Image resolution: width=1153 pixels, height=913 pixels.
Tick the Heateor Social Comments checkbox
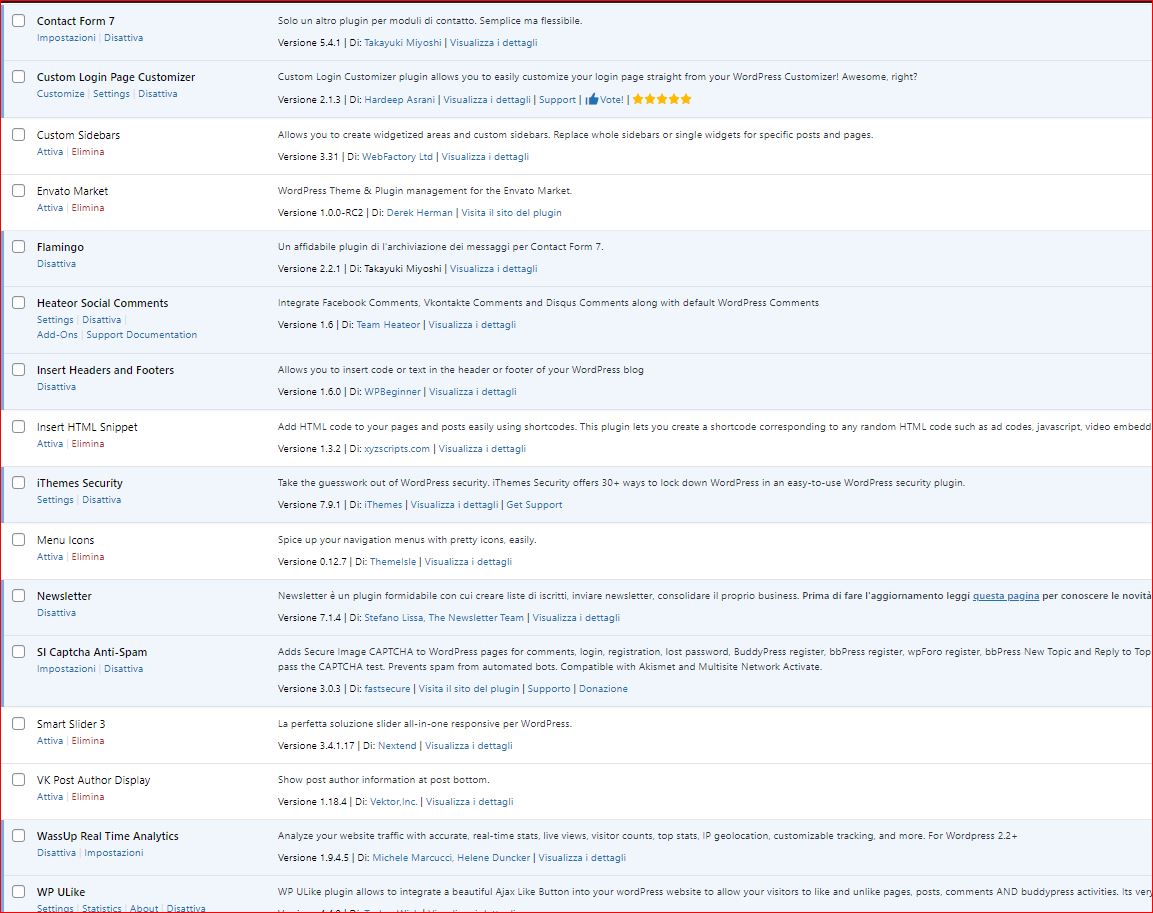click(x=18, y=302)
